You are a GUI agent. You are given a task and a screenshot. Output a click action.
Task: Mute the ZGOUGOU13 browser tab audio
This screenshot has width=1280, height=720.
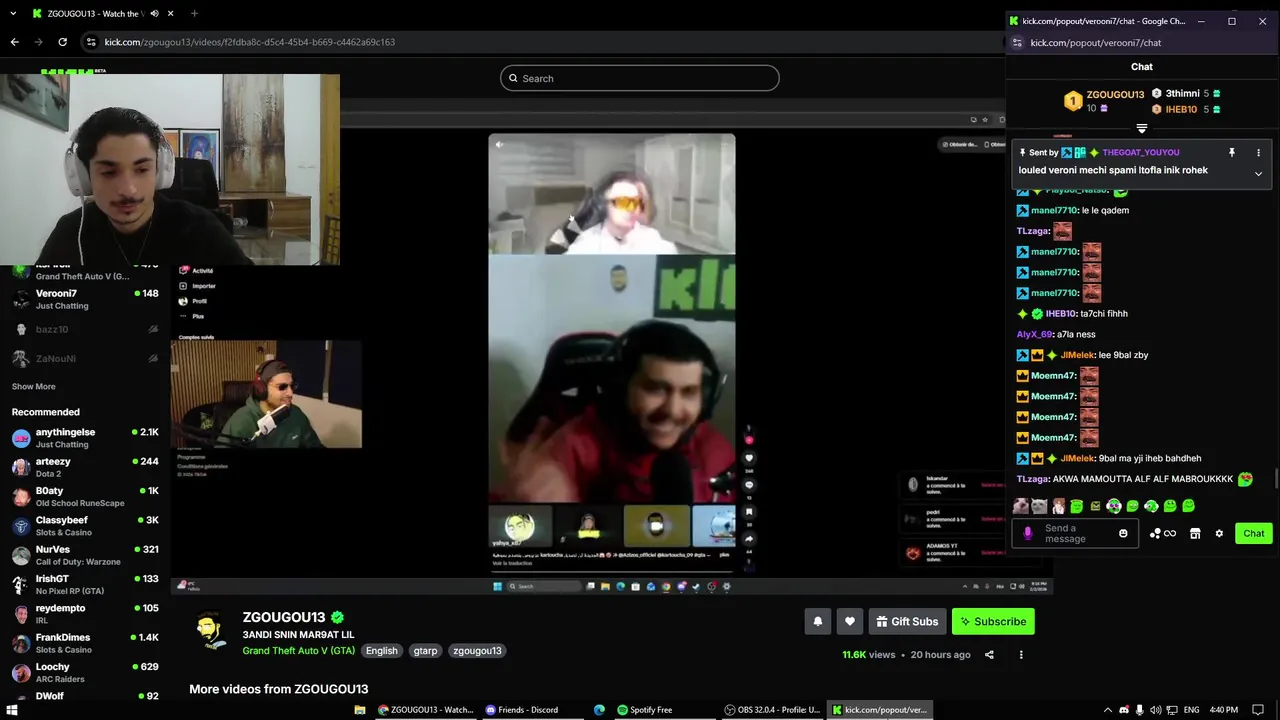(x=154, y=14)
